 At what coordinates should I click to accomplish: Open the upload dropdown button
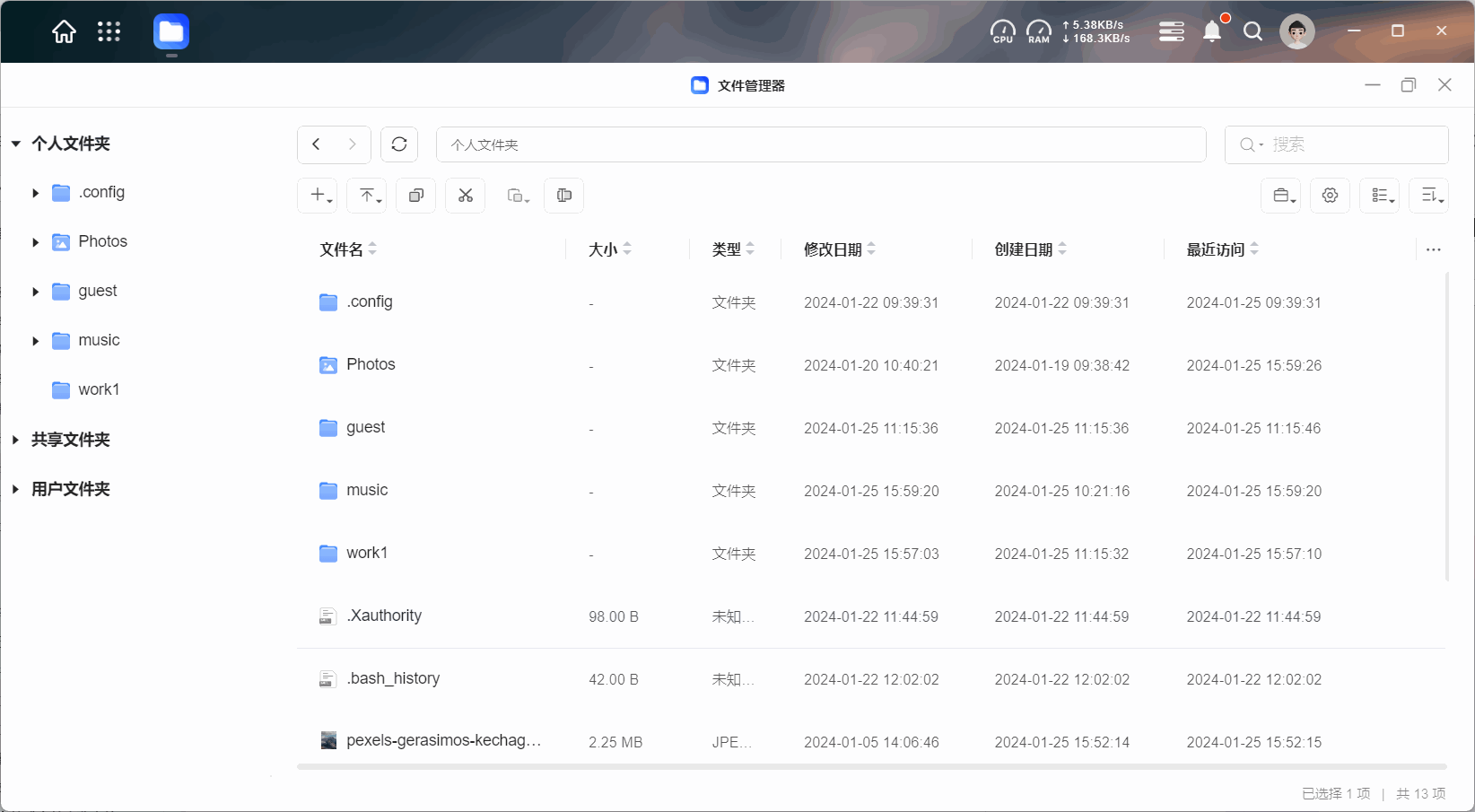(x=367, y=196)
